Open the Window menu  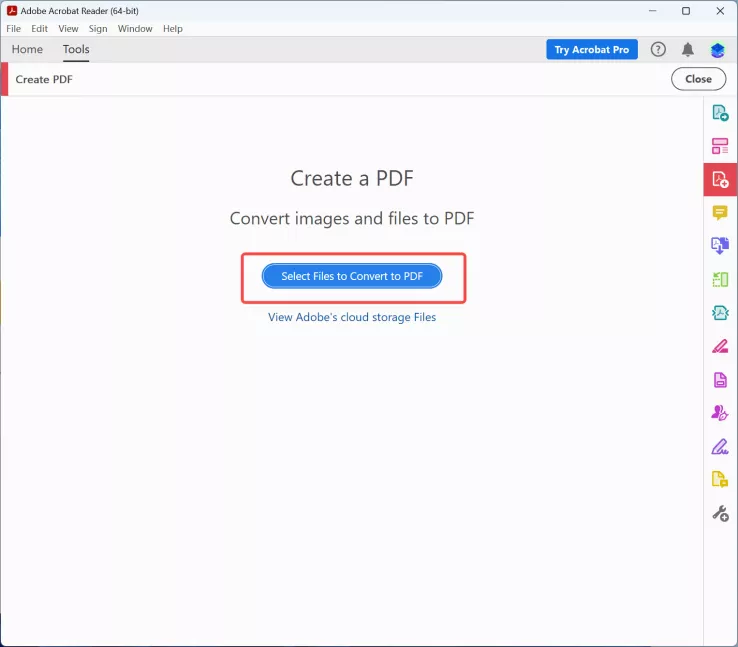(135, 29)
